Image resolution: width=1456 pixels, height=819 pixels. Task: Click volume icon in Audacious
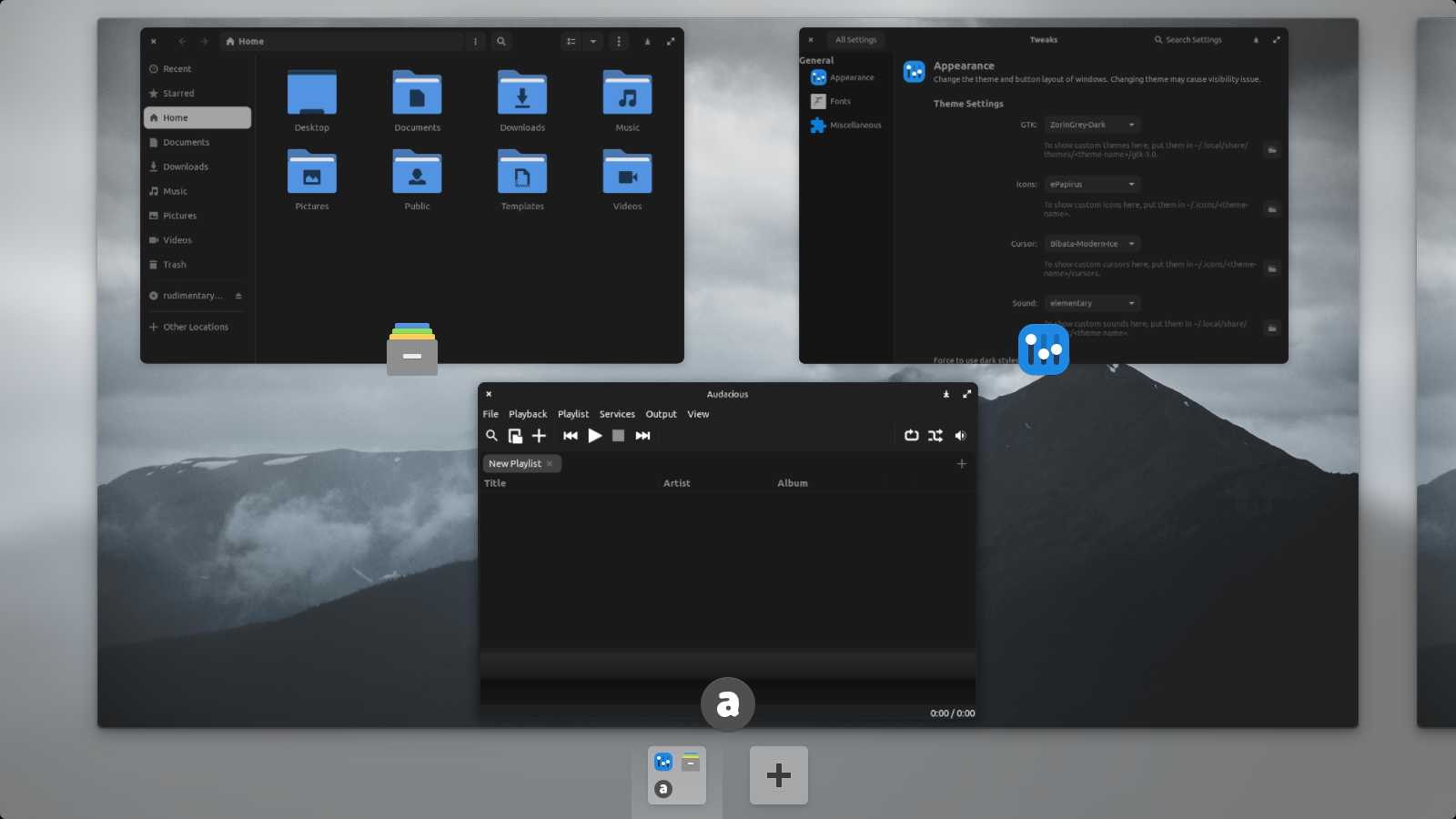(960, 436)
